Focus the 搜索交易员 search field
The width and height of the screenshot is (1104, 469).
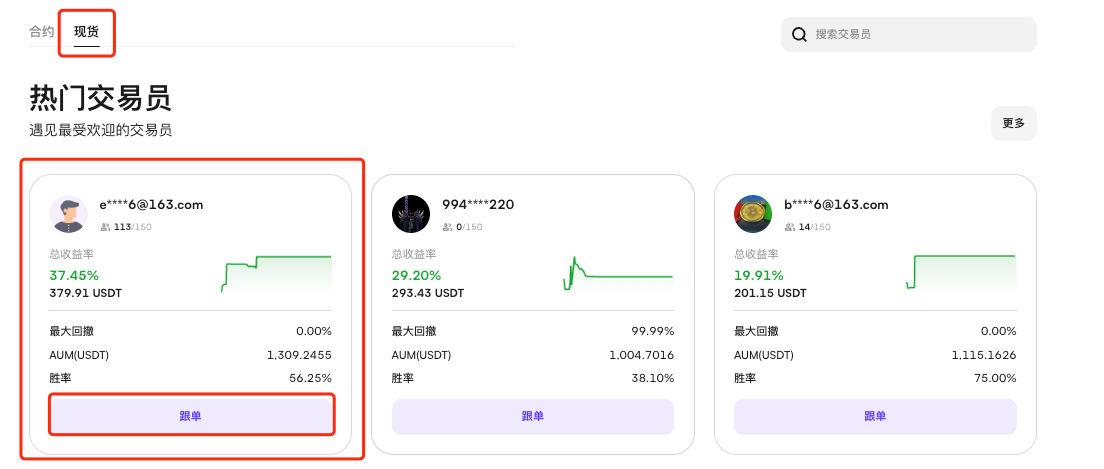click(920, 35)
